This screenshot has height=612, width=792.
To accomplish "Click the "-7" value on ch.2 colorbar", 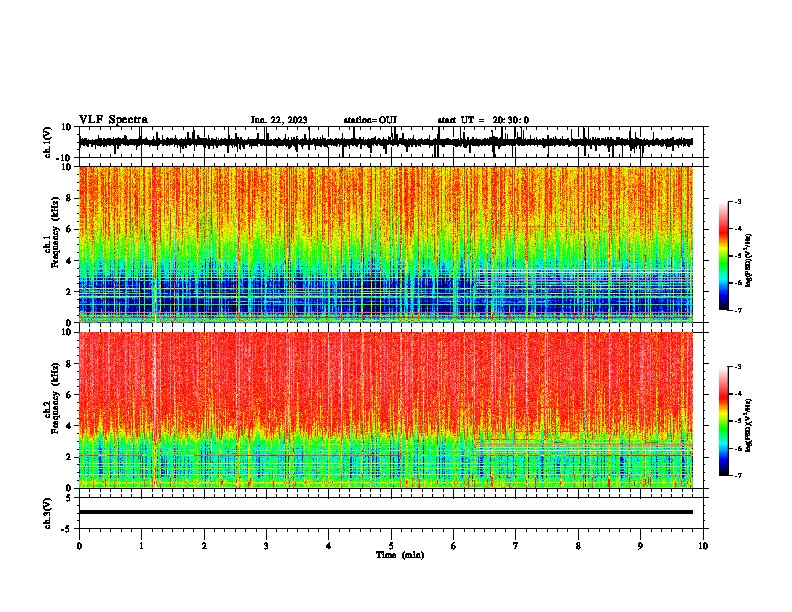I will coord(737,476).
